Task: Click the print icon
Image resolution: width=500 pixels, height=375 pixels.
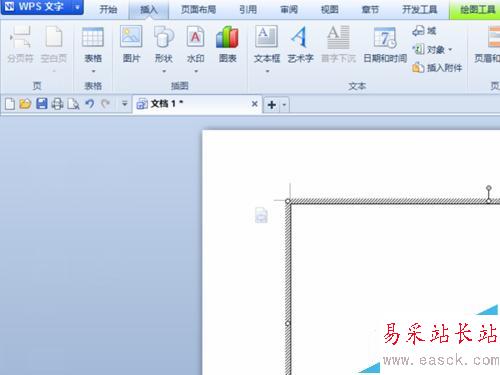Action: 57,104
